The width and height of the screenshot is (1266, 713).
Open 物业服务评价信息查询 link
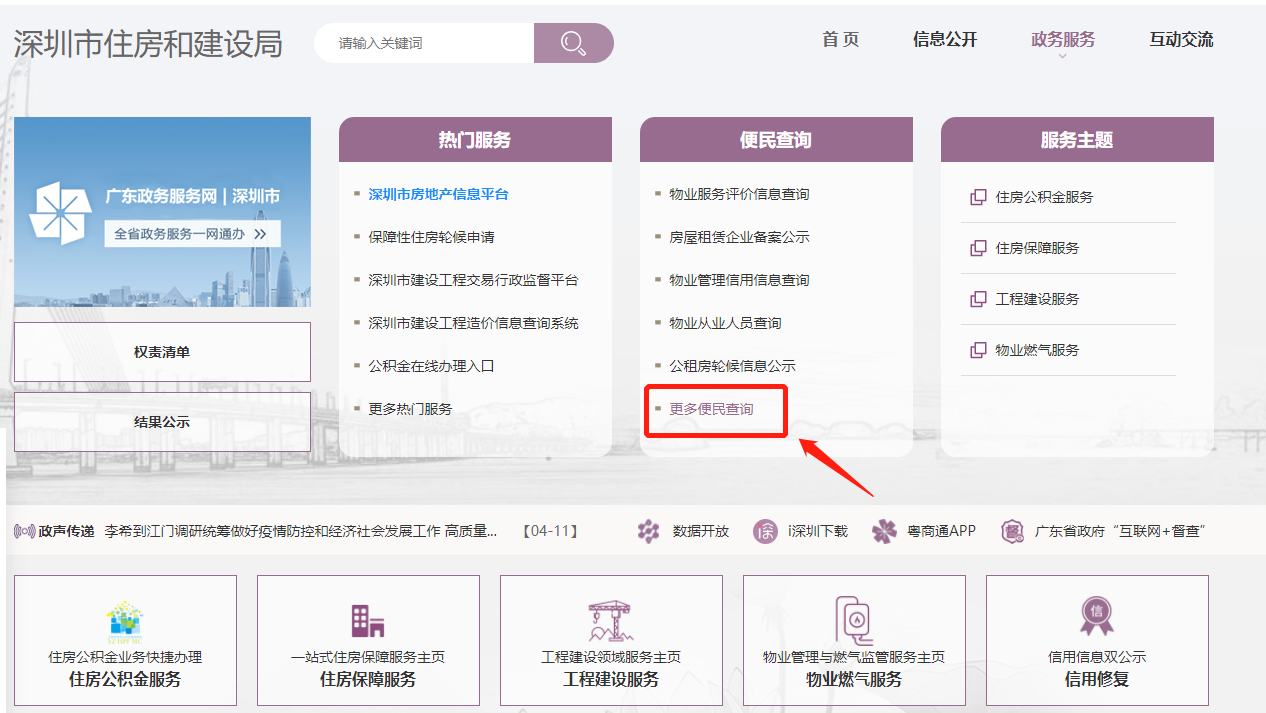pos(739,194)
